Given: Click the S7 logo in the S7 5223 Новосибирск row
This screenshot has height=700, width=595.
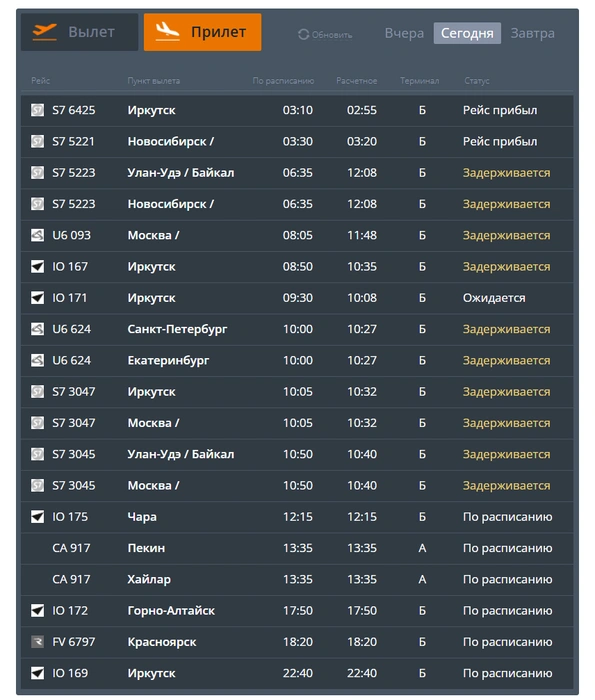Looking at the screenshot, I should click(x=37, y=204).
